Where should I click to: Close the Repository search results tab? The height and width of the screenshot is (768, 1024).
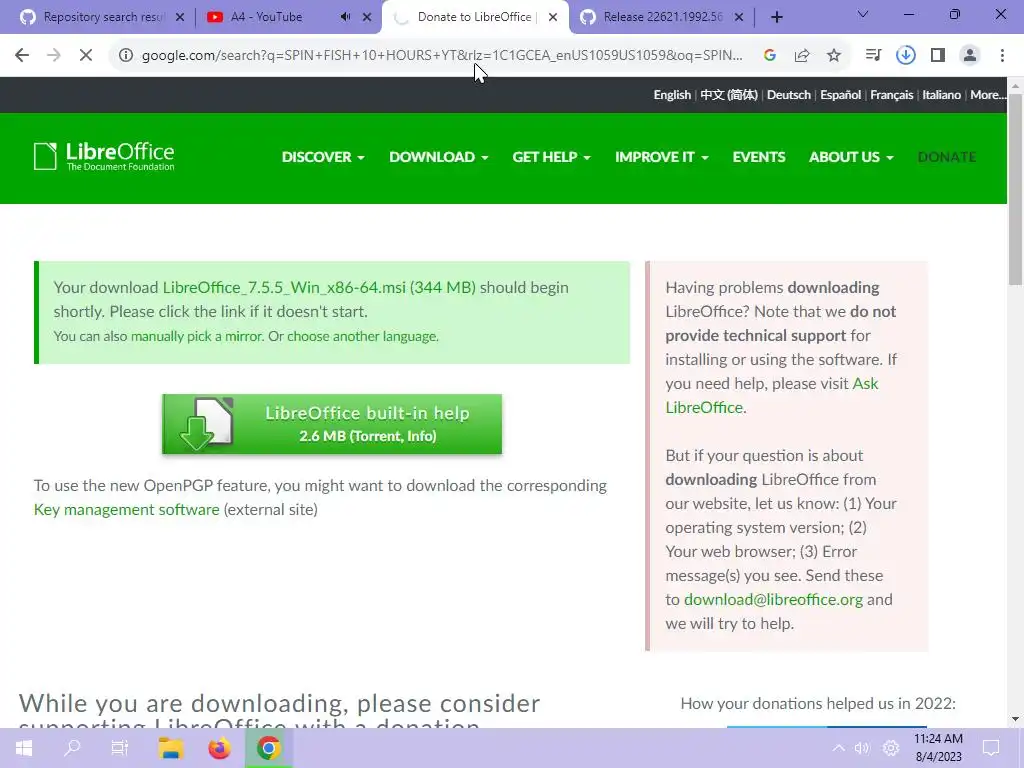click(x=180, y=17)
